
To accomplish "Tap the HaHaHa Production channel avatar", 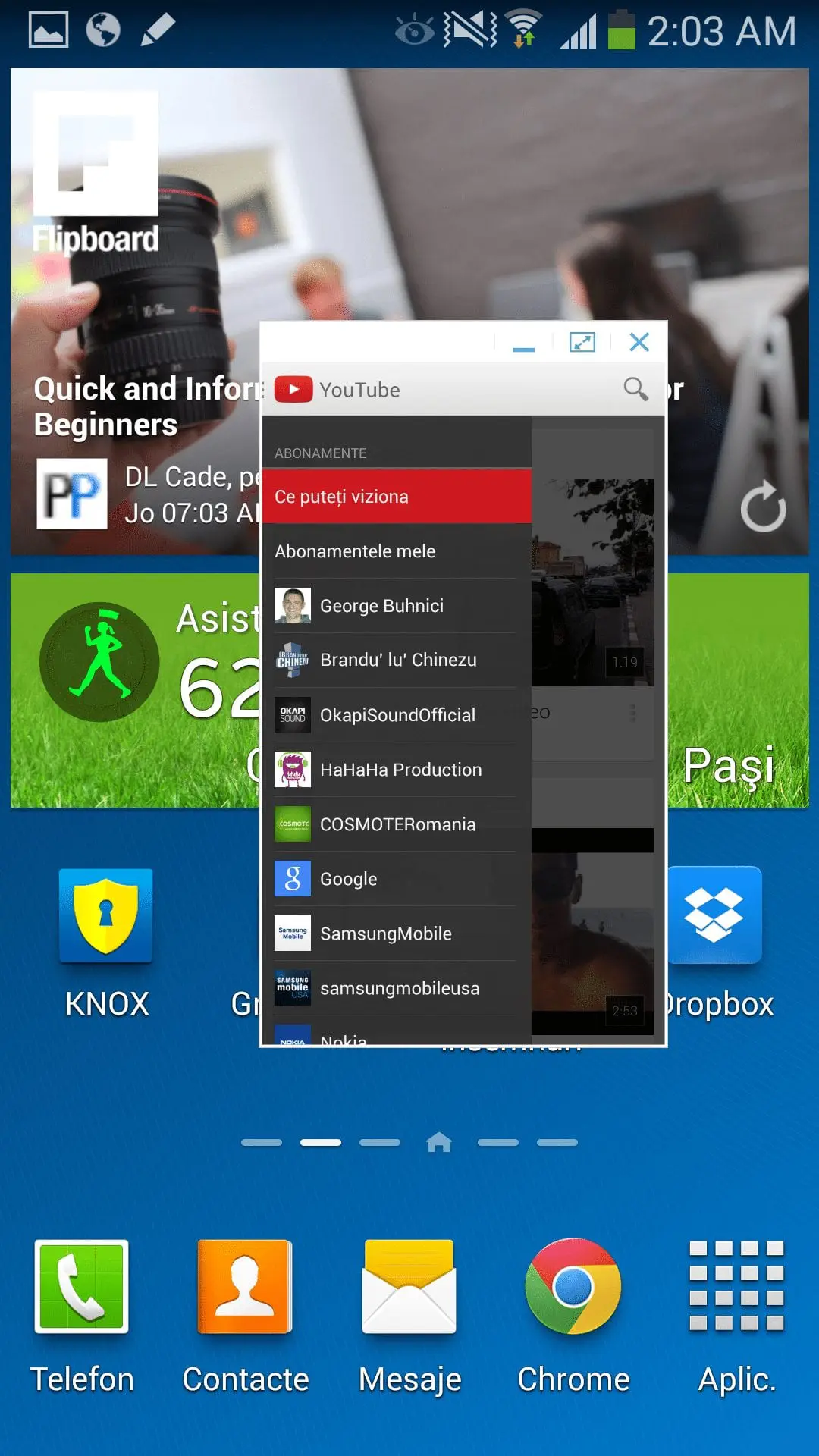I will 293,769.
